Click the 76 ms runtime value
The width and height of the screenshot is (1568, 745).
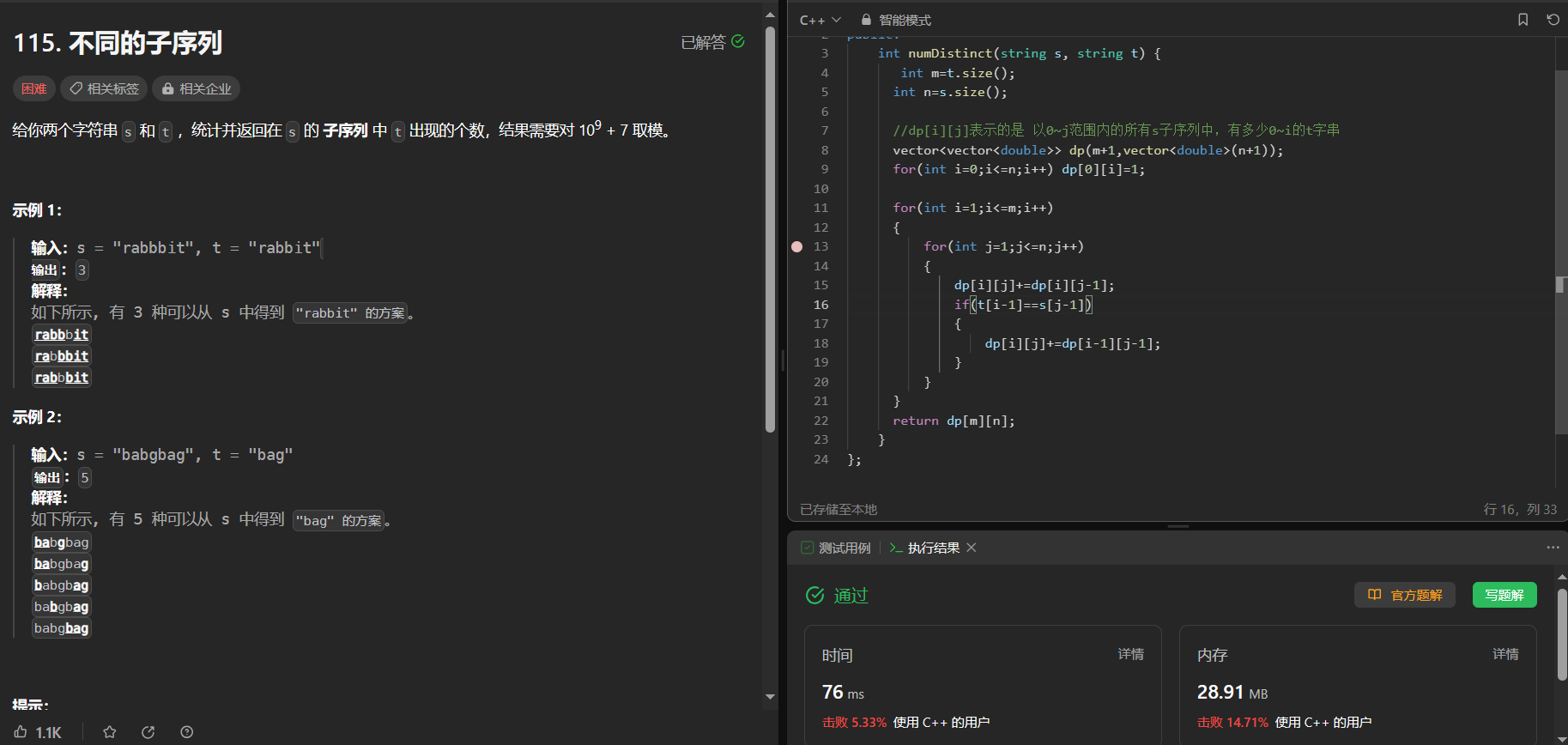(x=843, y=692)
